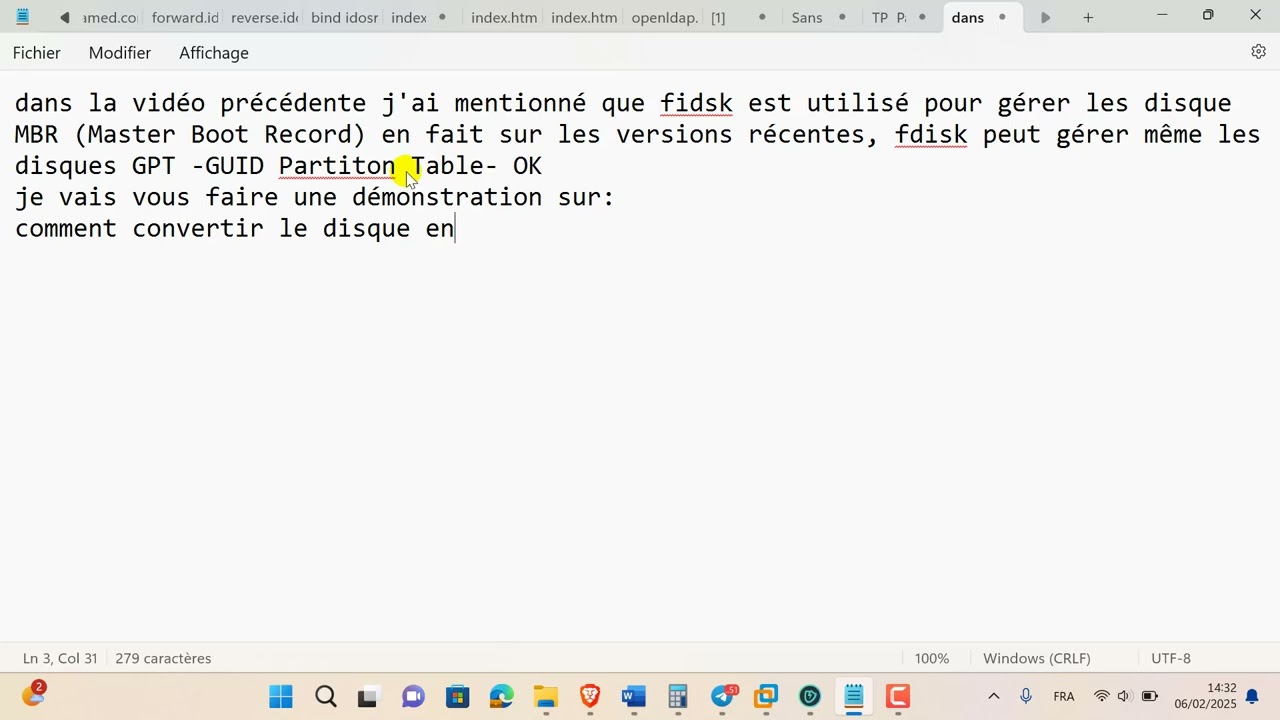This screenshot has height=720, width=1280.
Task: Switch to the forward.id tab
Action: coord(185,18)
